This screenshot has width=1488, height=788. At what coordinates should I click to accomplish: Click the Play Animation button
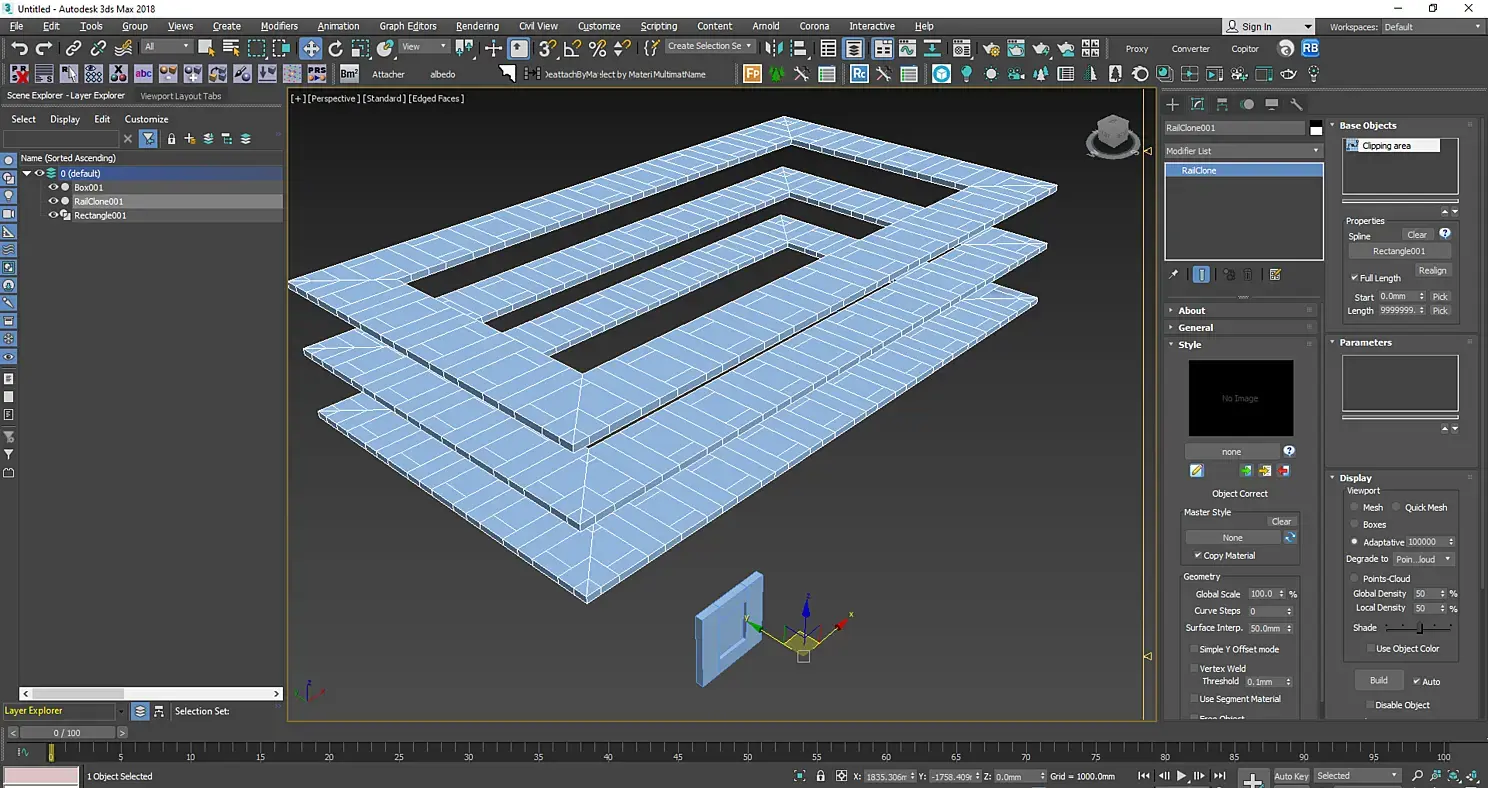click(1181, 776)
